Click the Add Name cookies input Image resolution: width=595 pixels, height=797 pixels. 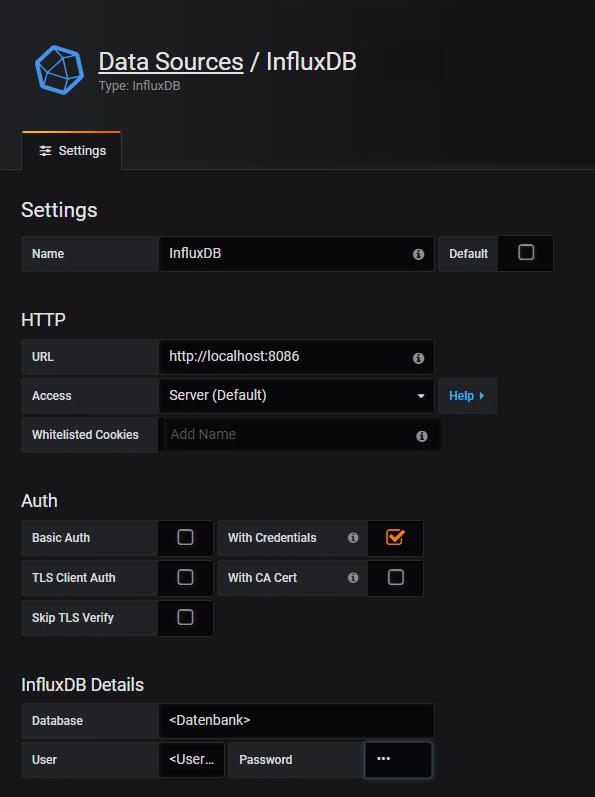302,435
